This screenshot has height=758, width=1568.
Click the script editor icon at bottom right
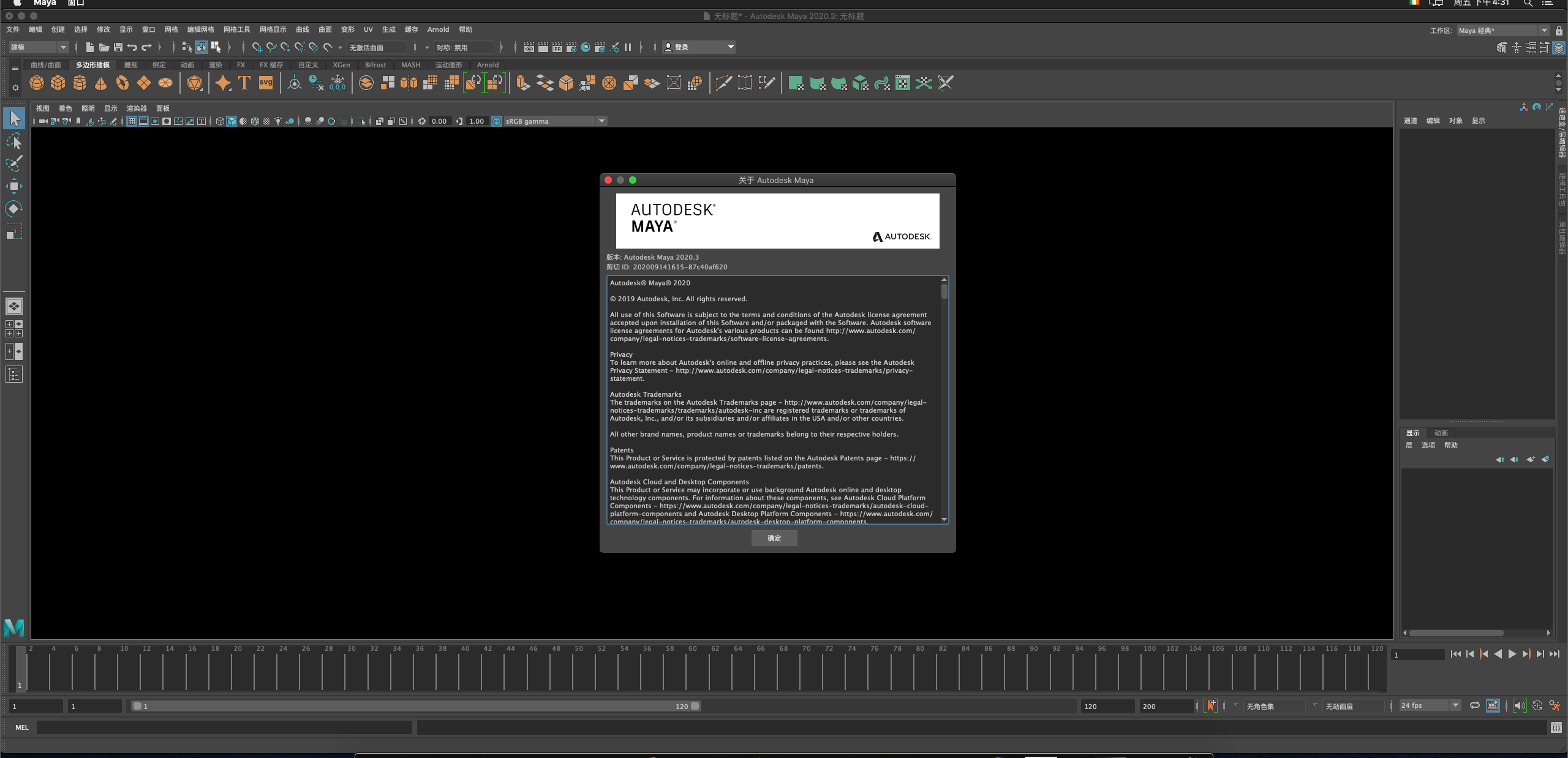1556,727
